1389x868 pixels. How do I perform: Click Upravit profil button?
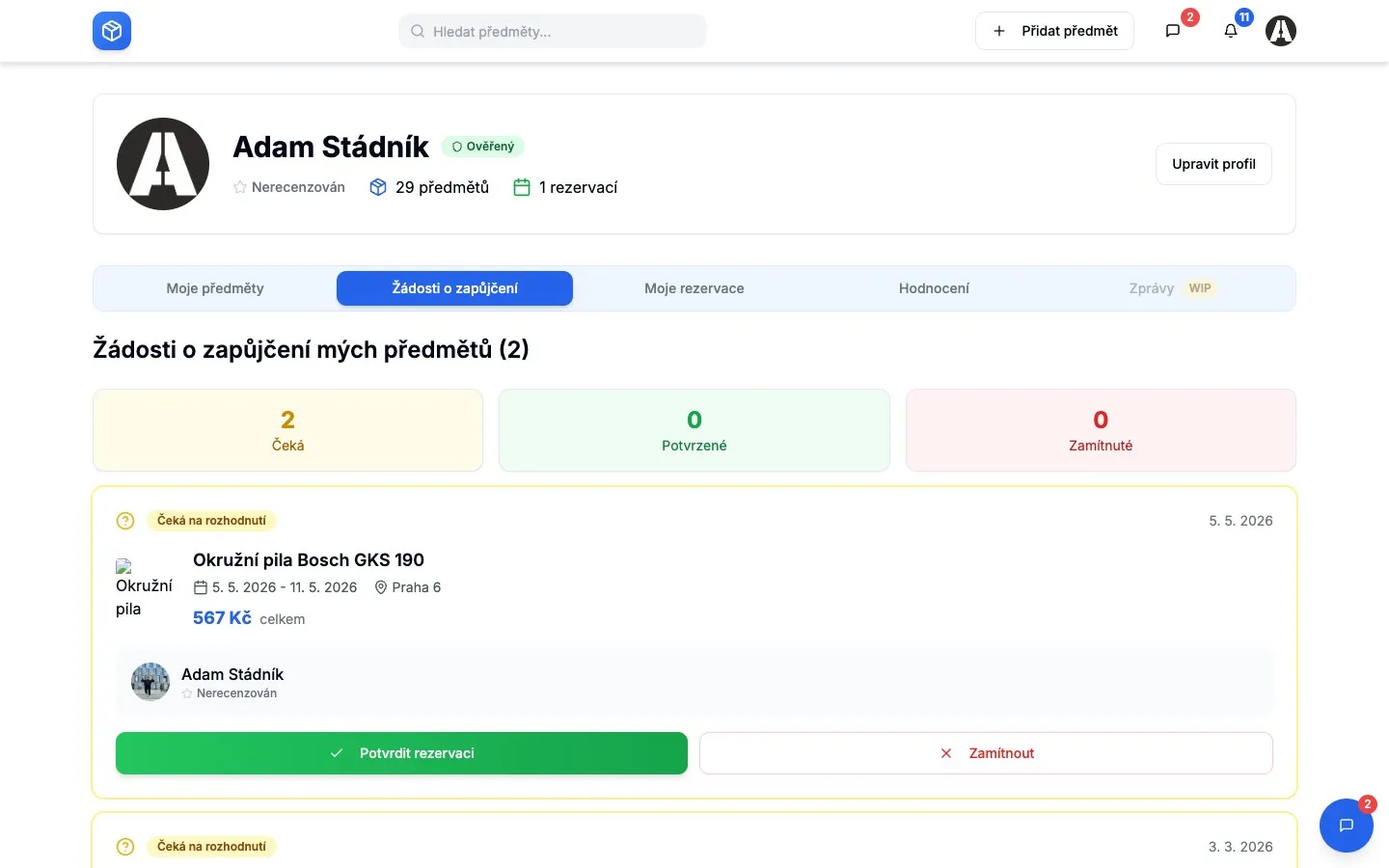[x=1213, y=164]
